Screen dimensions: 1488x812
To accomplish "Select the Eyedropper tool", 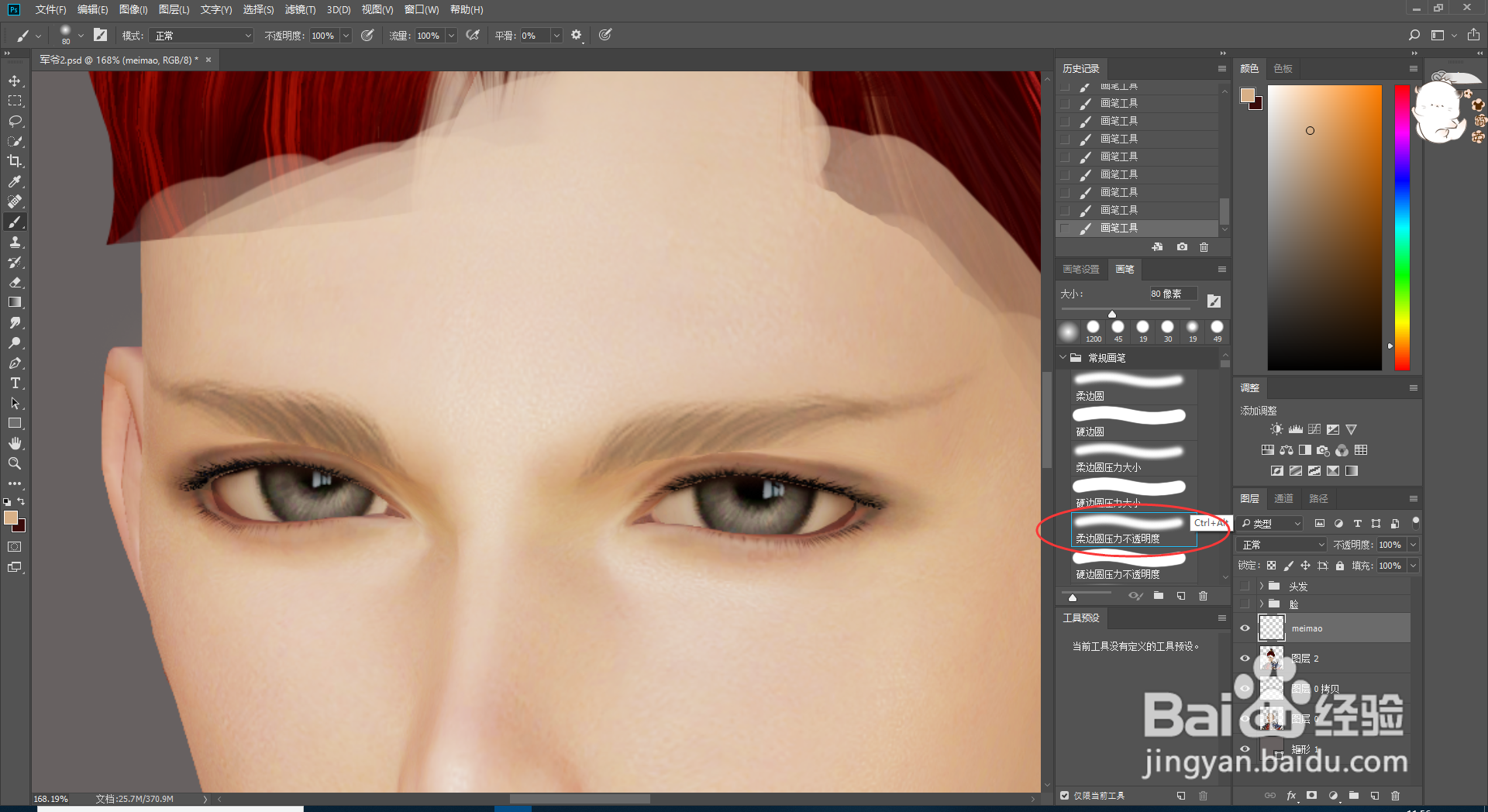I will pyautogui.click(x=15, y=181).
